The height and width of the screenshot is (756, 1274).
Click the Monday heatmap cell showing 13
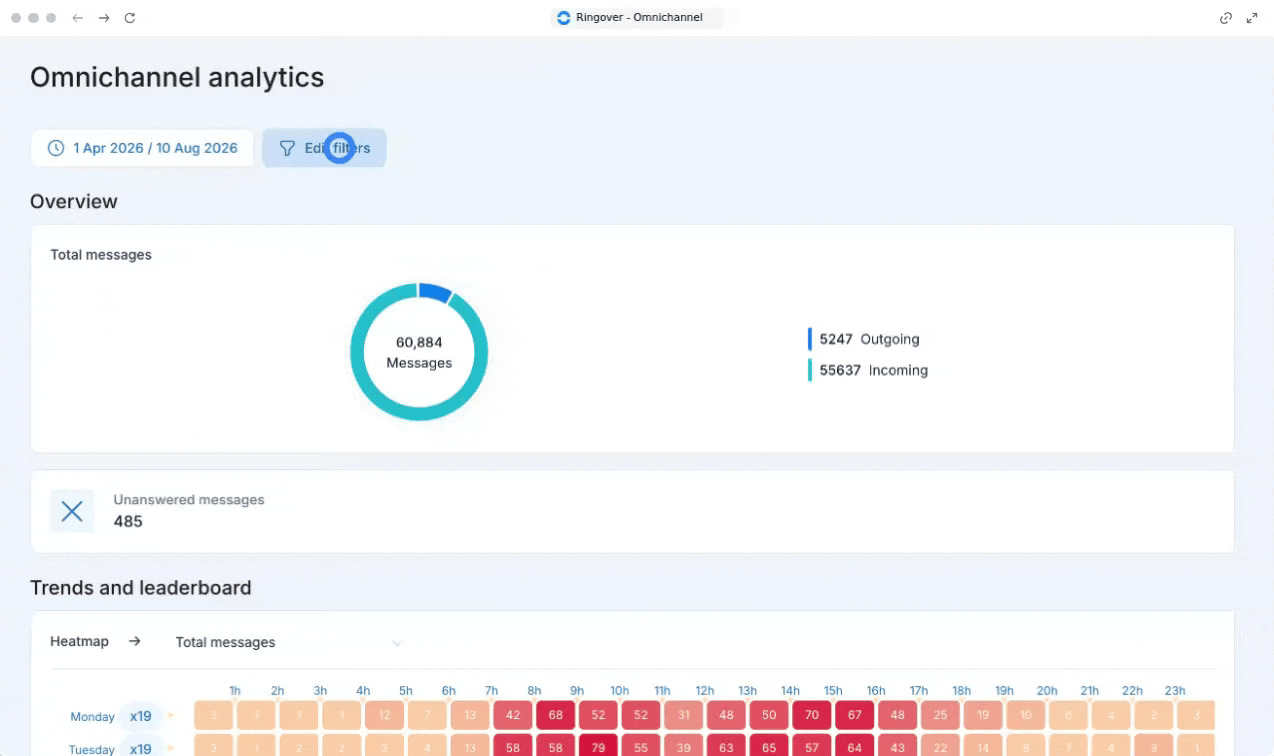pos(470,715)
